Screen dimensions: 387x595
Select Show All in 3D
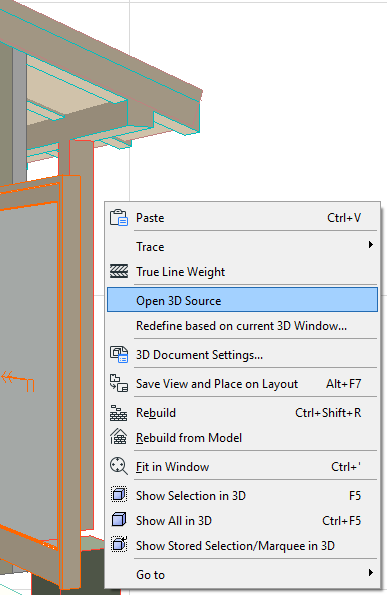pos(242,520)
